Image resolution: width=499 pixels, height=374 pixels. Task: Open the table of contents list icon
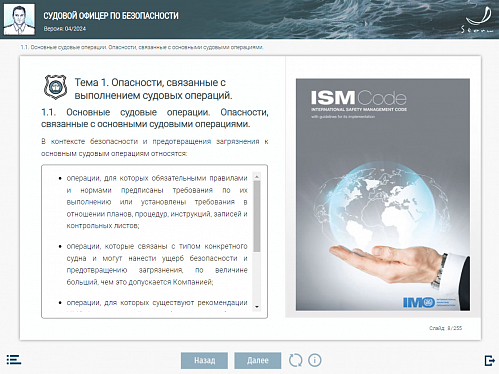14,360
